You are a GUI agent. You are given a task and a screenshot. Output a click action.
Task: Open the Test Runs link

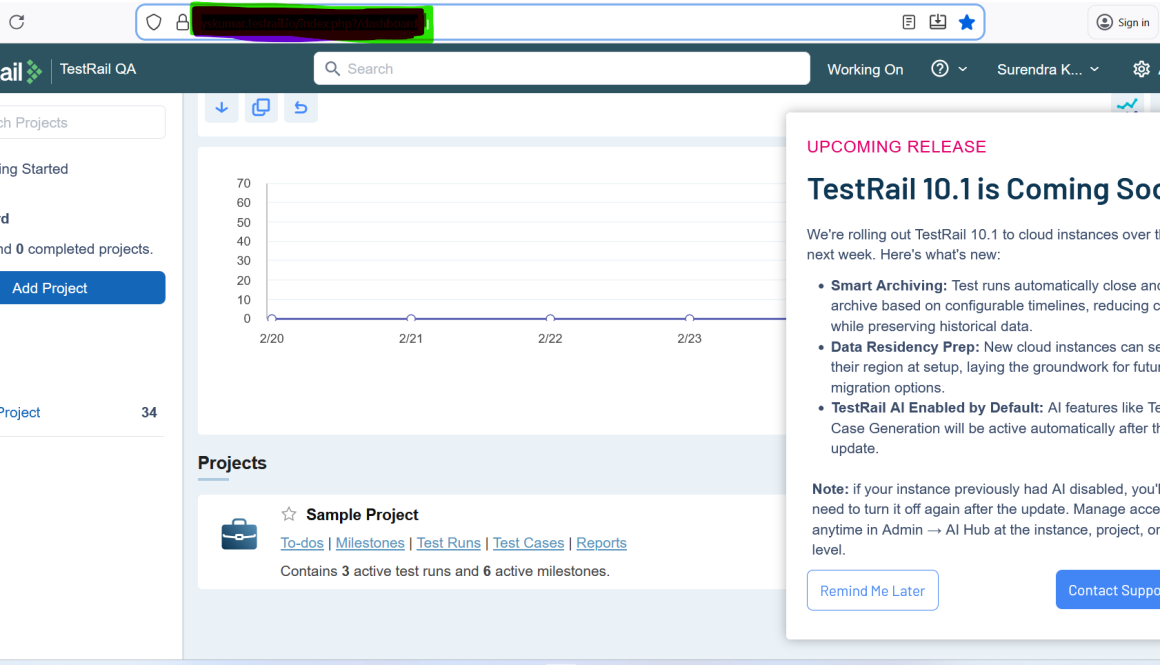point(448,542)
